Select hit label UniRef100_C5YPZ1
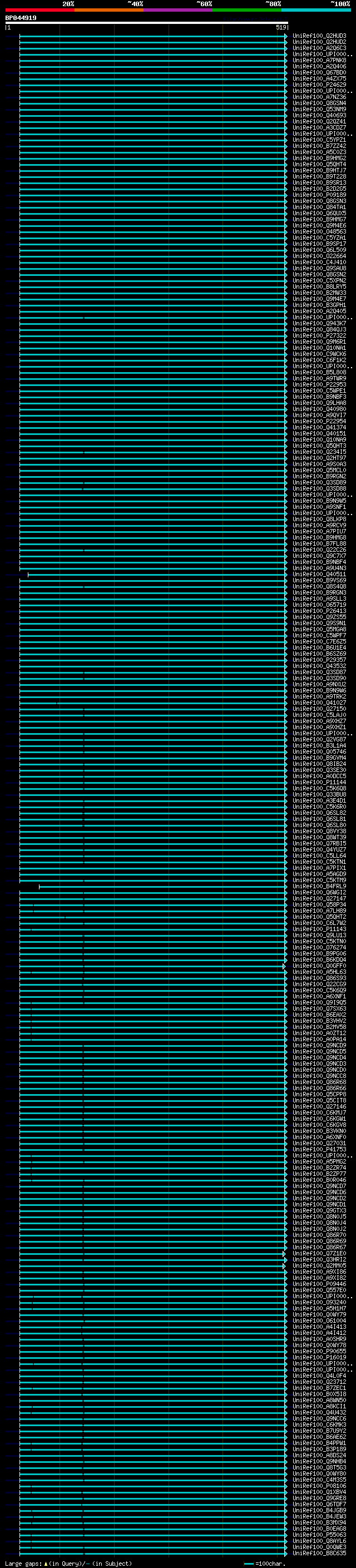Screen dimensions: 356x1568 pyautogui.click(x=319, y=140)
